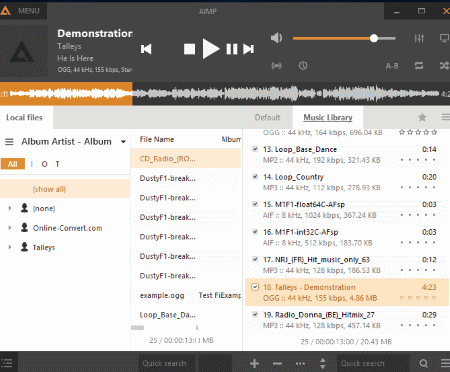450x372 pixels.
Task: Toggle panel list icon in bottom-left bar
Action: point(7,363)
